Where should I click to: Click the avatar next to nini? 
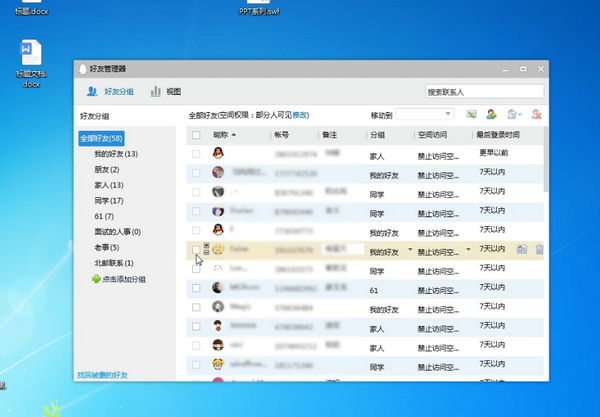pos(218,345)
